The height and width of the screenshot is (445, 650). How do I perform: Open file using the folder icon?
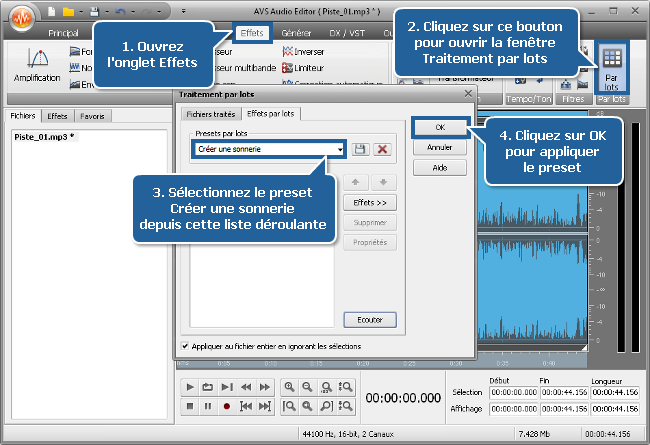68,12
